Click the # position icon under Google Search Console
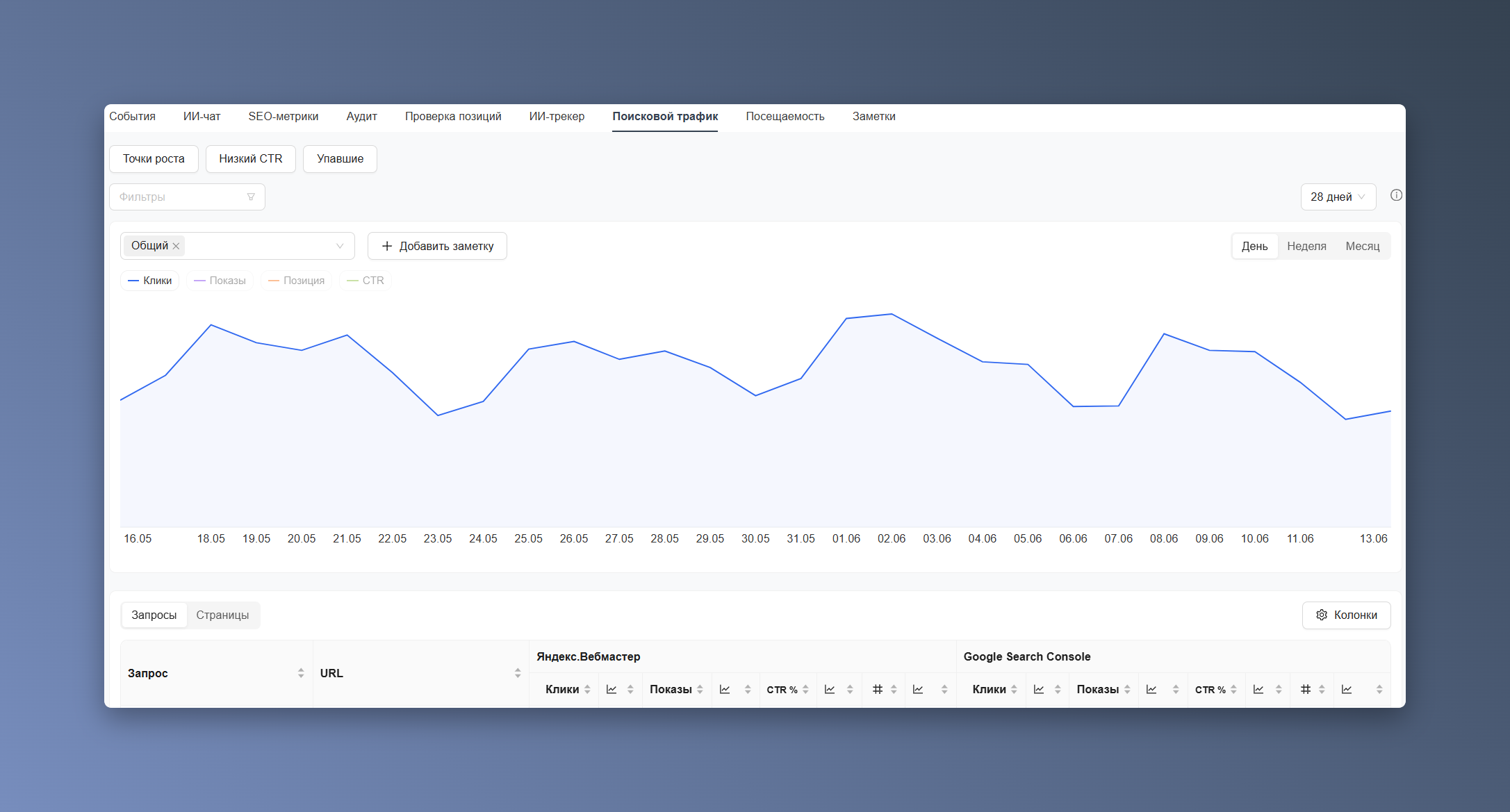The image size is (1510, 812). click(1306, 689)
